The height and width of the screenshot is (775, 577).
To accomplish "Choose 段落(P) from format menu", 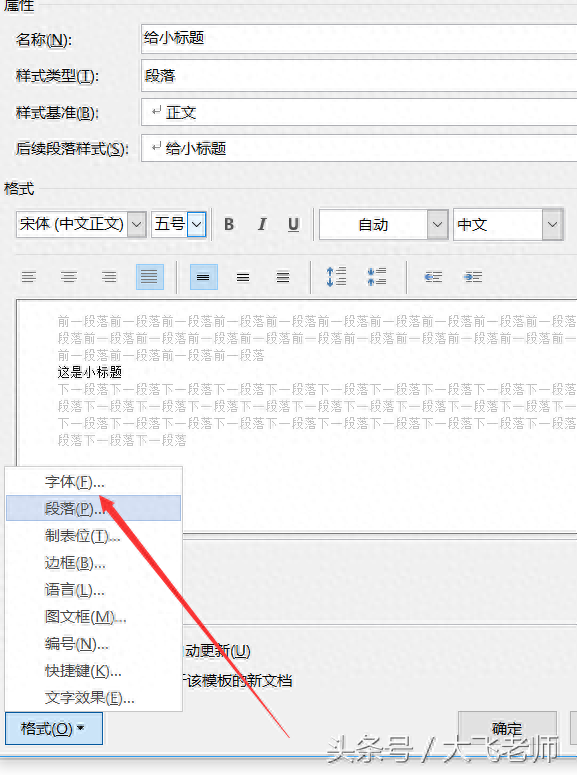I will click(x=93, y=509).
